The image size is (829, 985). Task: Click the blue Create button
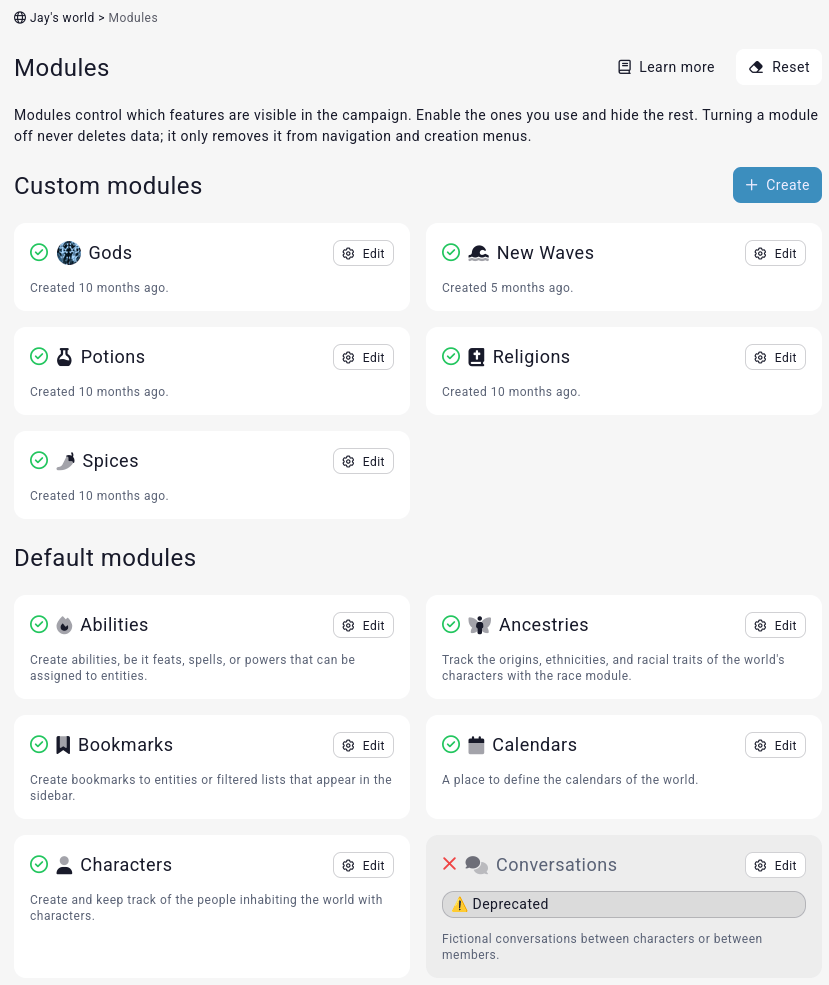pos(777,185)
